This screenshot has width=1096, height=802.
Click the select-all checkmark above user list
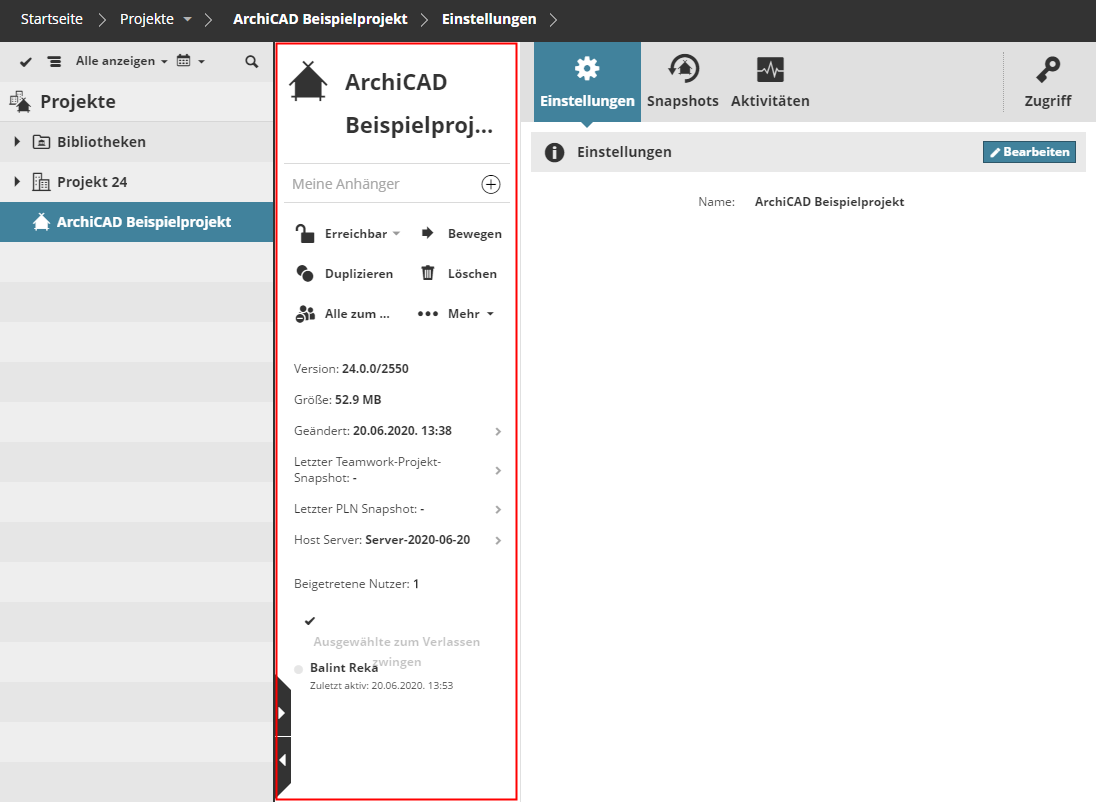pyautogui.click(x=310, y=621)
